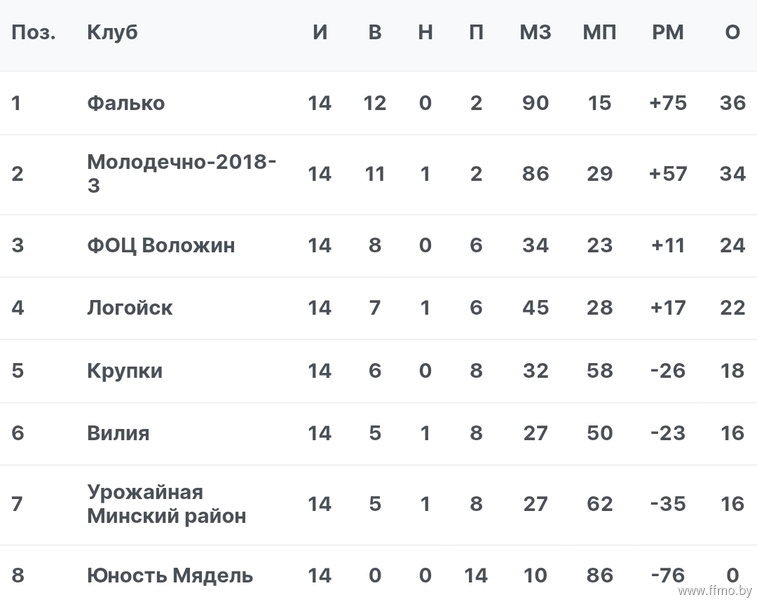757x600 pixels.
Task: Select the Вилия team name
Action: click(118, 433)
